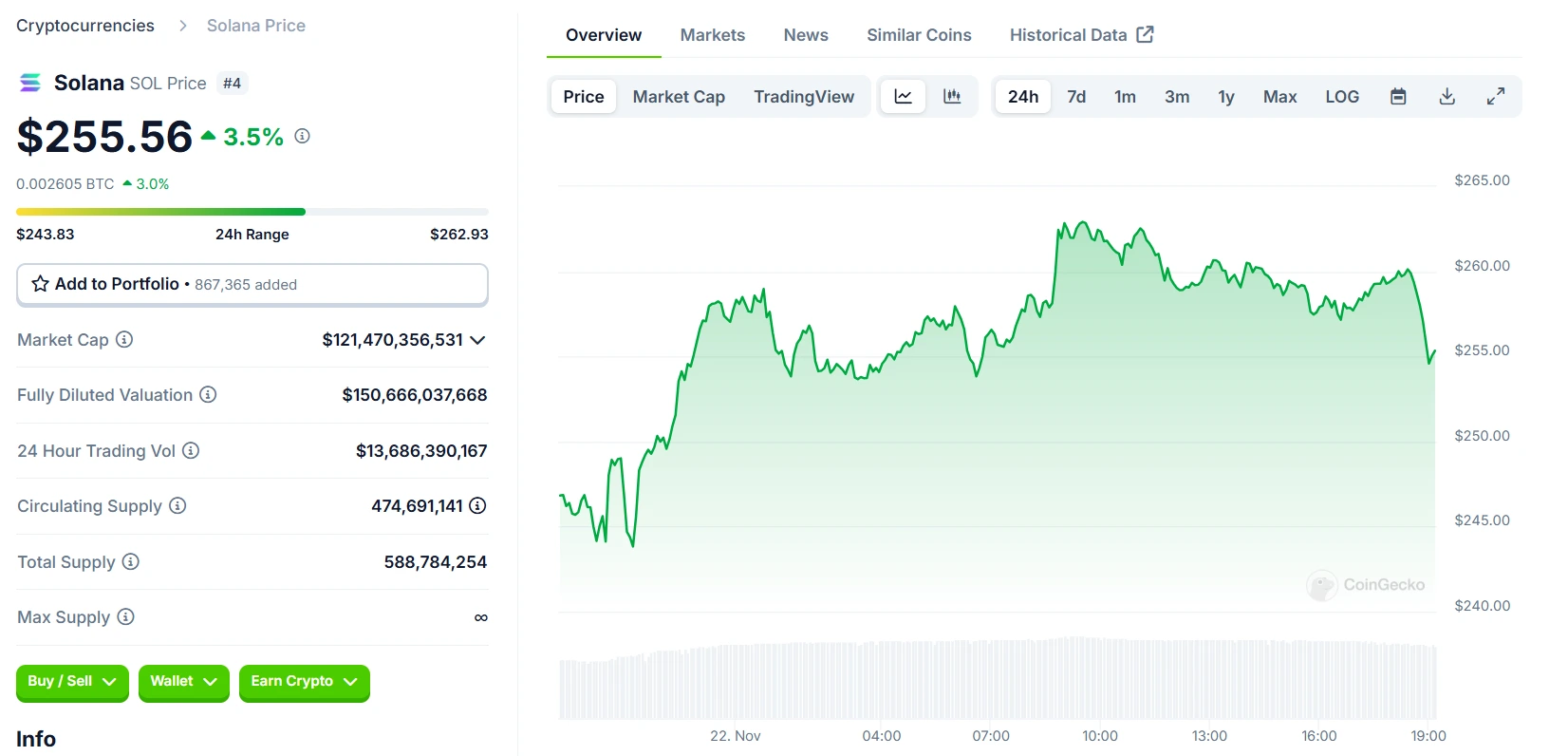The height and width of the screenshot is (756, 1568).
Task: Switch to line chart view icon
Action: tap(904, 96)
